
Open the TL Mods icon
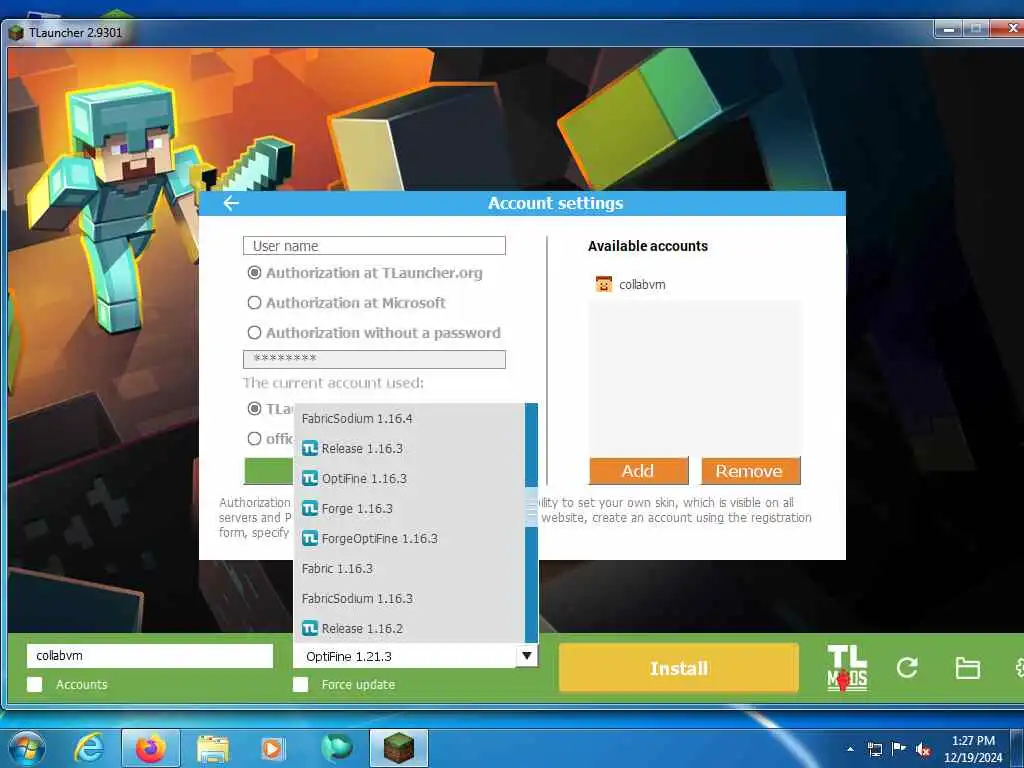tap(847, 667)
